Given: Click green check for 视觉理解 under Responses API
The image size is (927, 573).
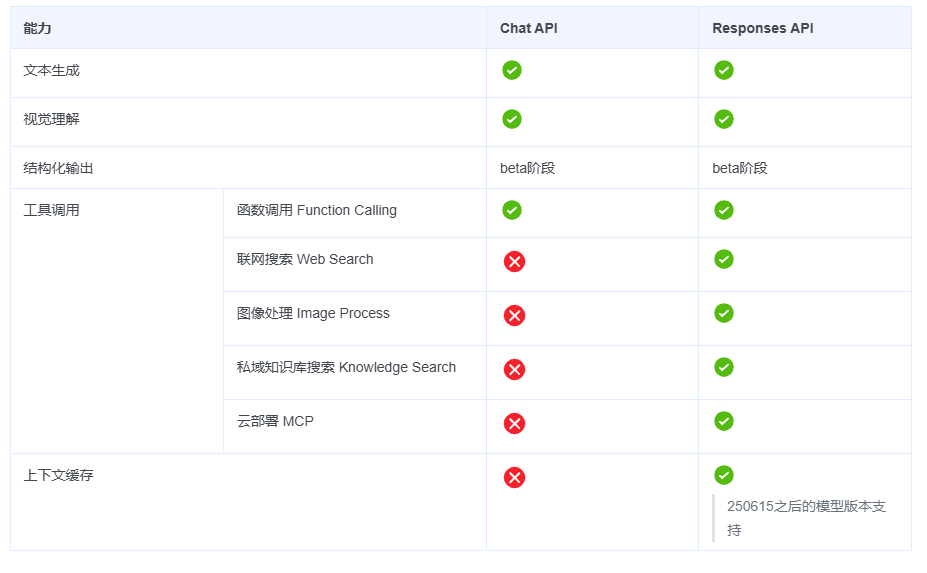Looking at the screenshot, I should (724, 119).
